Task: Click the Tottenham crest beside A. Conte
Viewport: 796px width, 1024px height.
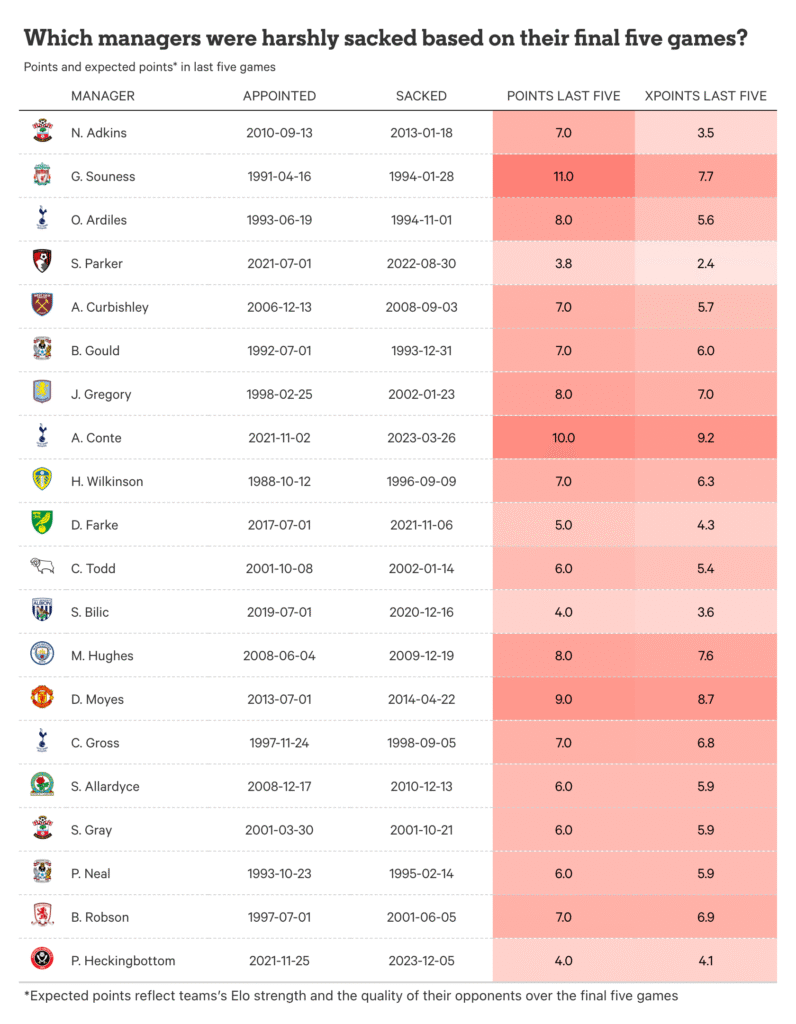Action: coord(41,436)
